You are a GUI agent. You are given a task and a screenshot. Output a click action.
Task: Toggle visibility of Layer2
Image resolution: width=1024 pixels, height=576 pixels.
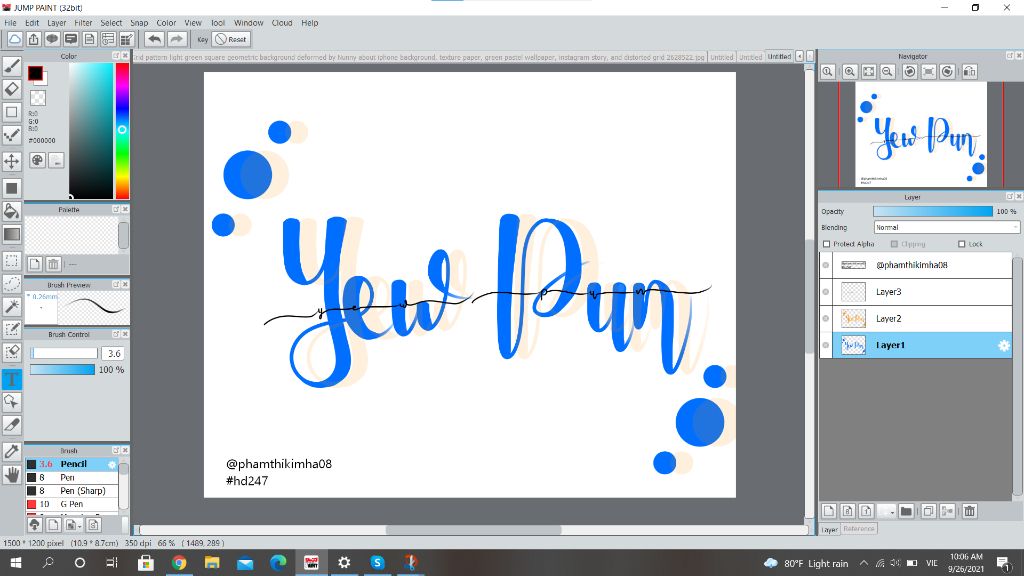[826, 319]
